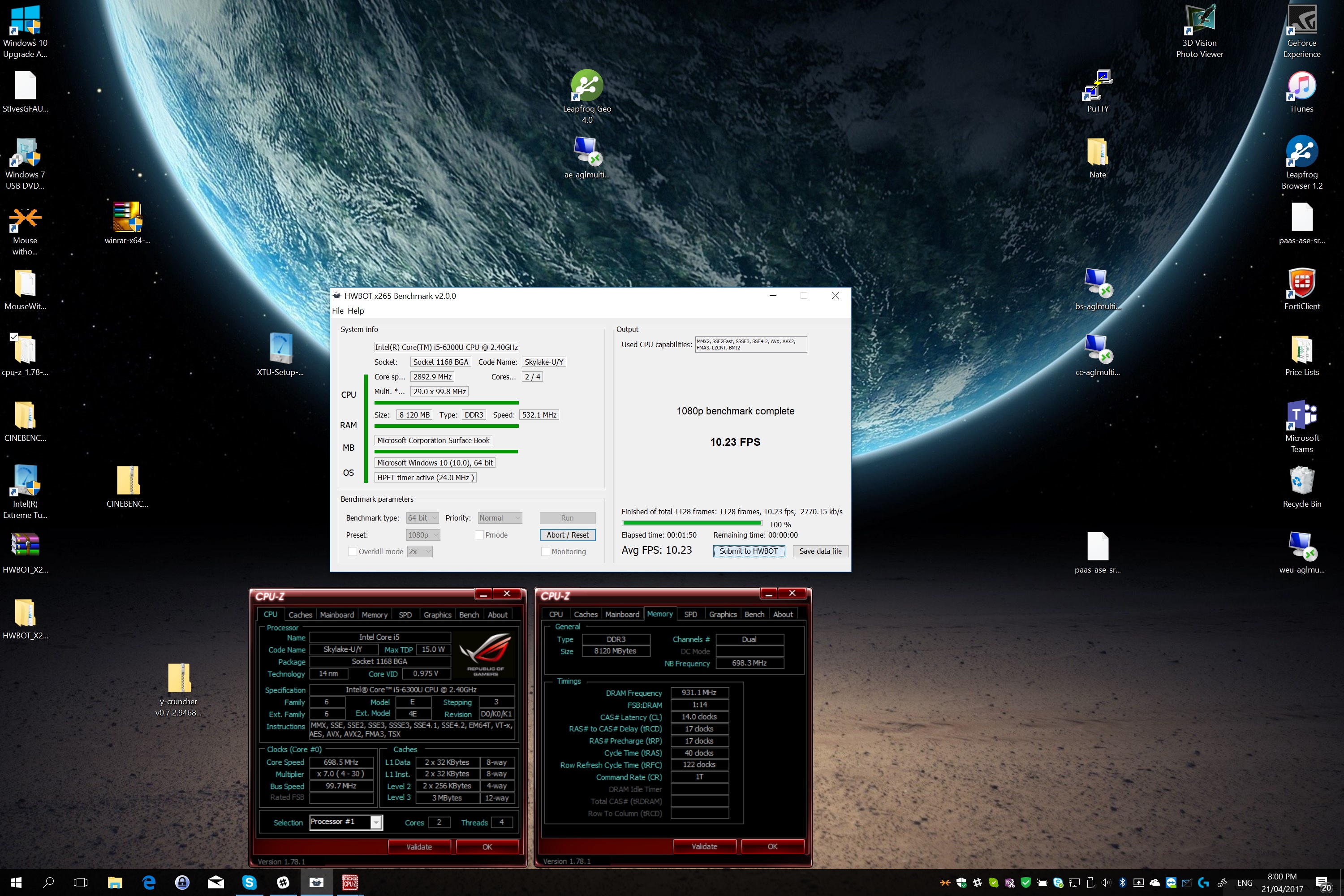Click the Bluetooth tray icon
Screen dimensions: 1344x896
tap(1122, 882)
